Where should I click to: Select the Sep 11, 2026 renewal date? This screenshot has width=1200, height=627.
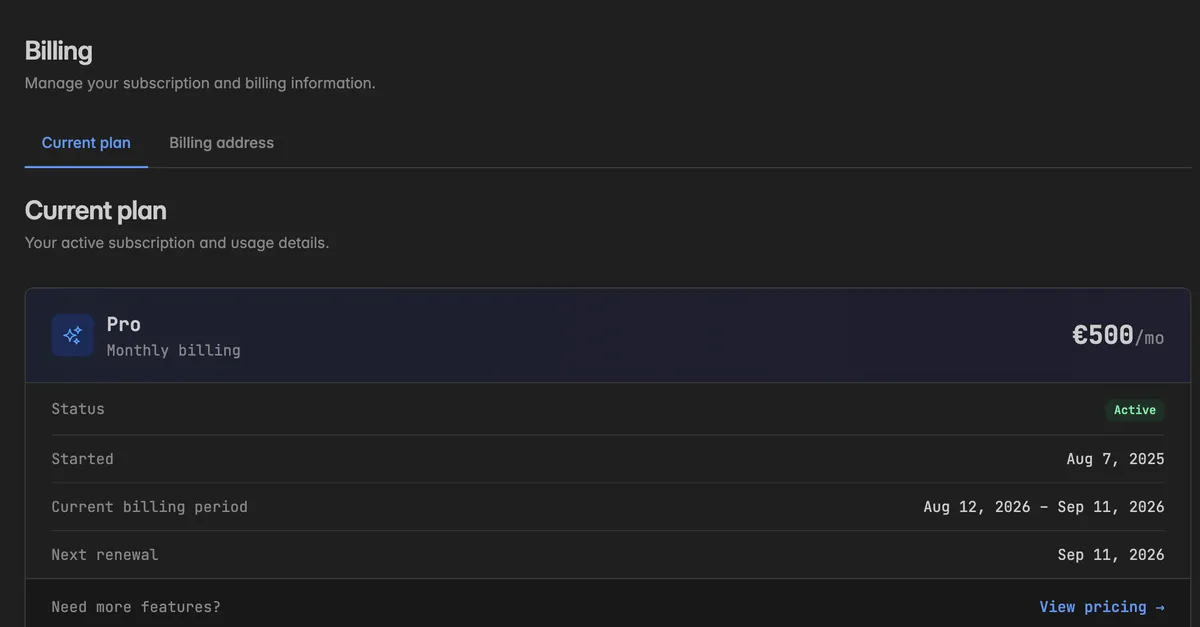click(1111, 555)
